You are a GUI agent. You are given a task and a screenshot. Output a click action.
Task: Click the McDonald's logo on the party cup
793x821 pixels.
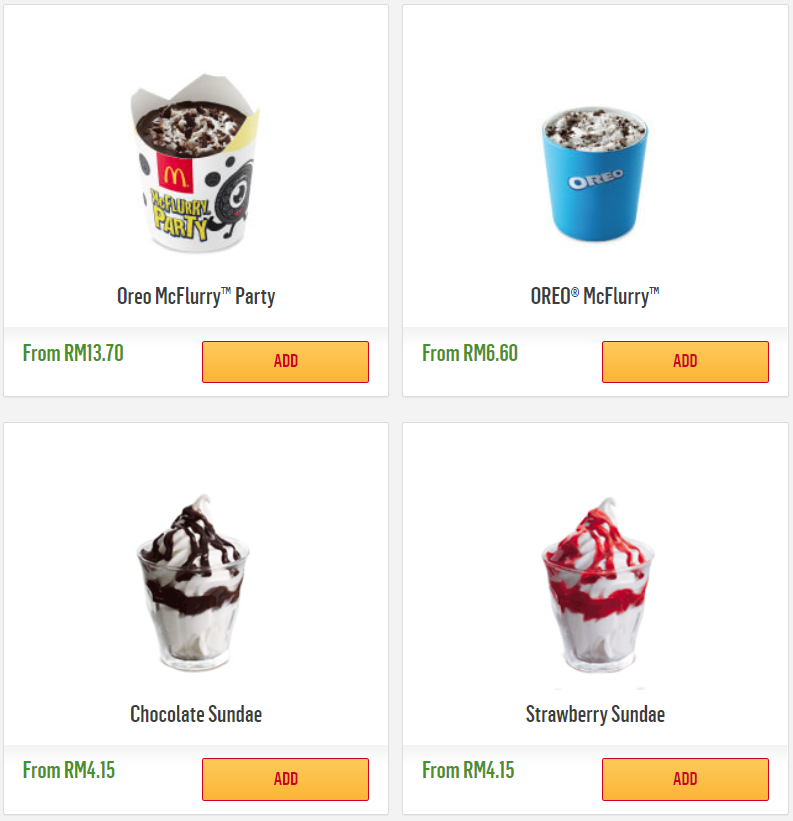175,174
